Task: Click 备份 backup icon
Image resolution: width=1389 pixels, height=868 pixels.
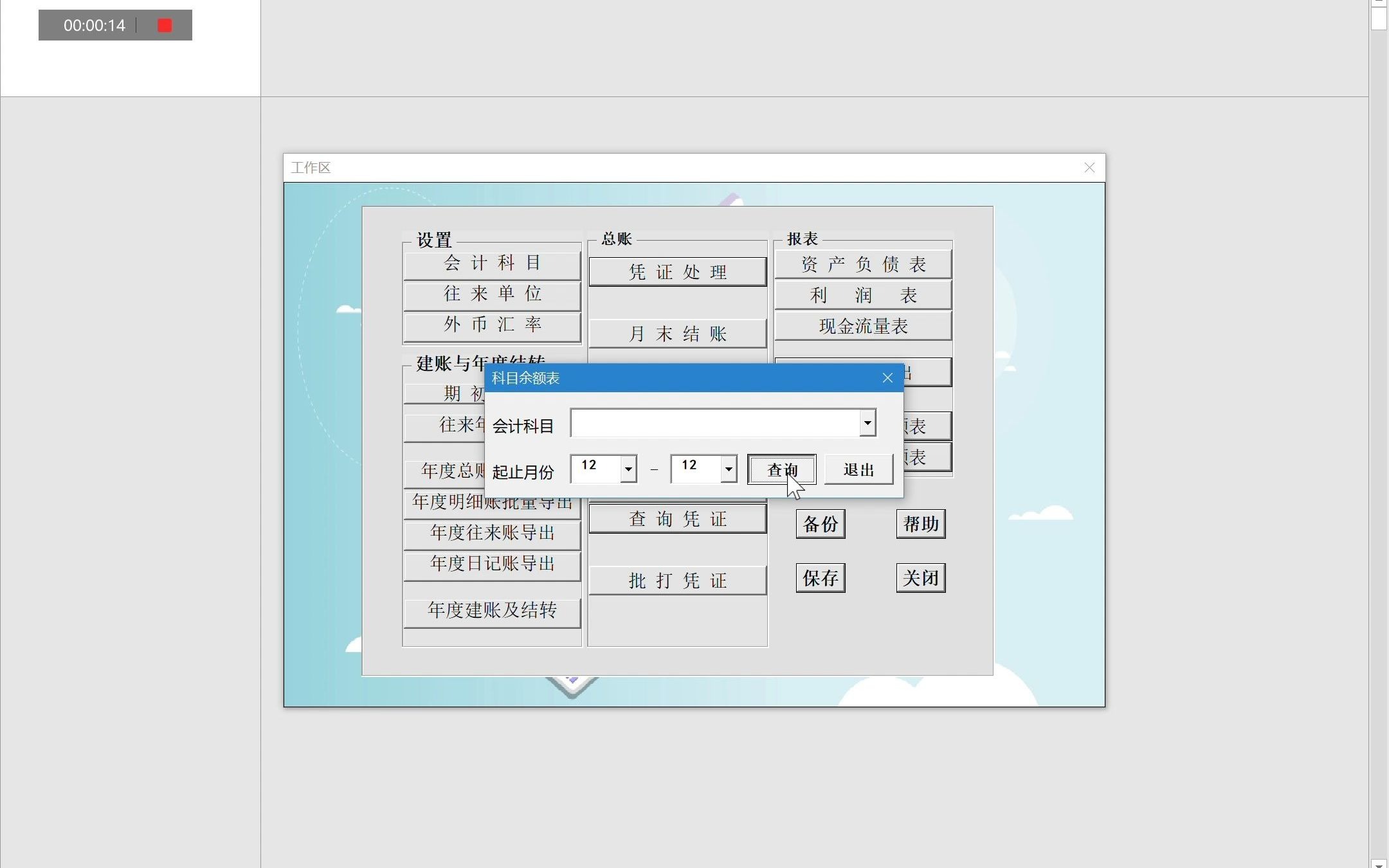Action: coord(820,523)
